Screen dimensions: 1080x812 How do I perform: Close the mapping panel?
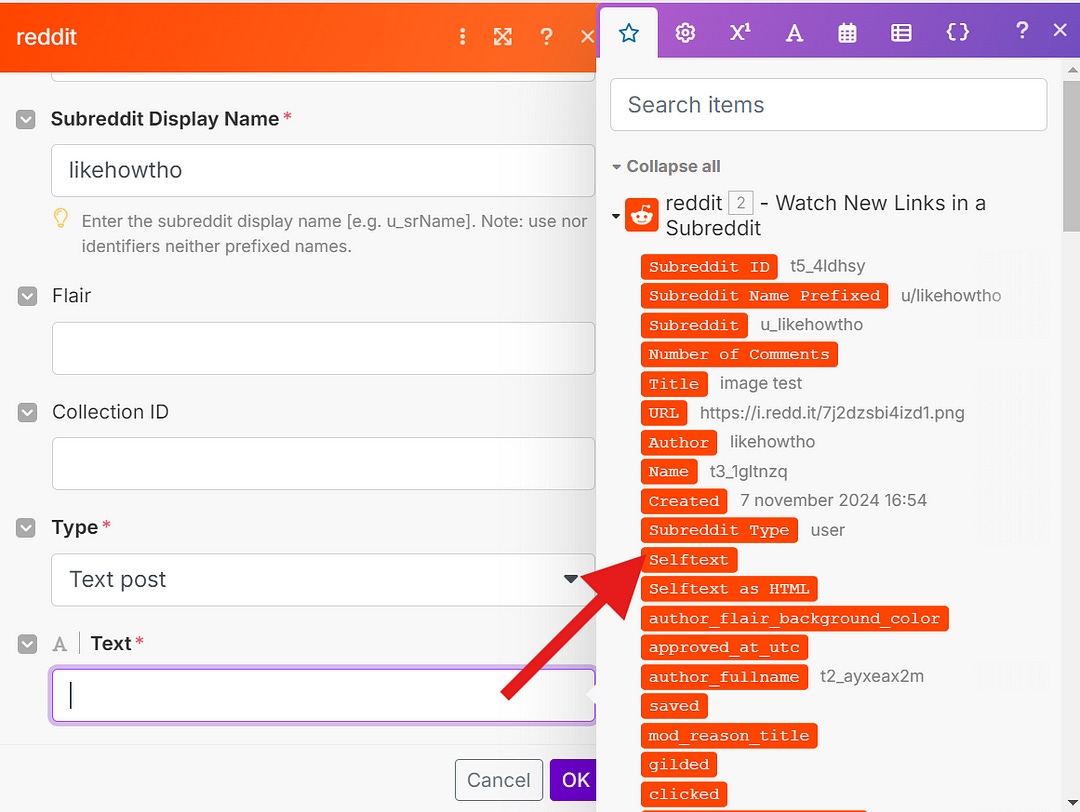click(x=1060, y=30)
